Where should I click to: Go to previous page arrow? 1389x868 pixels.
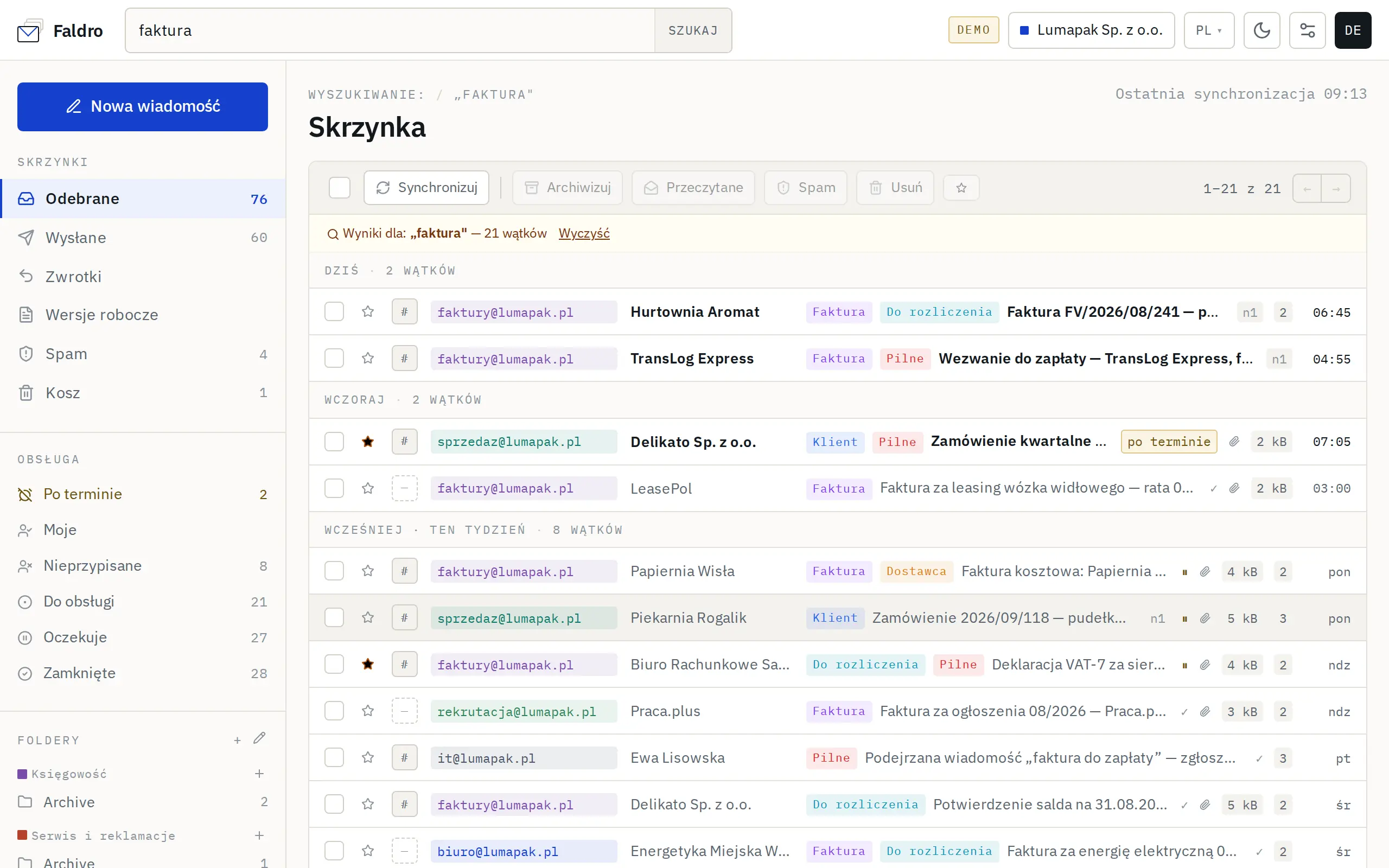(1307, 188)
